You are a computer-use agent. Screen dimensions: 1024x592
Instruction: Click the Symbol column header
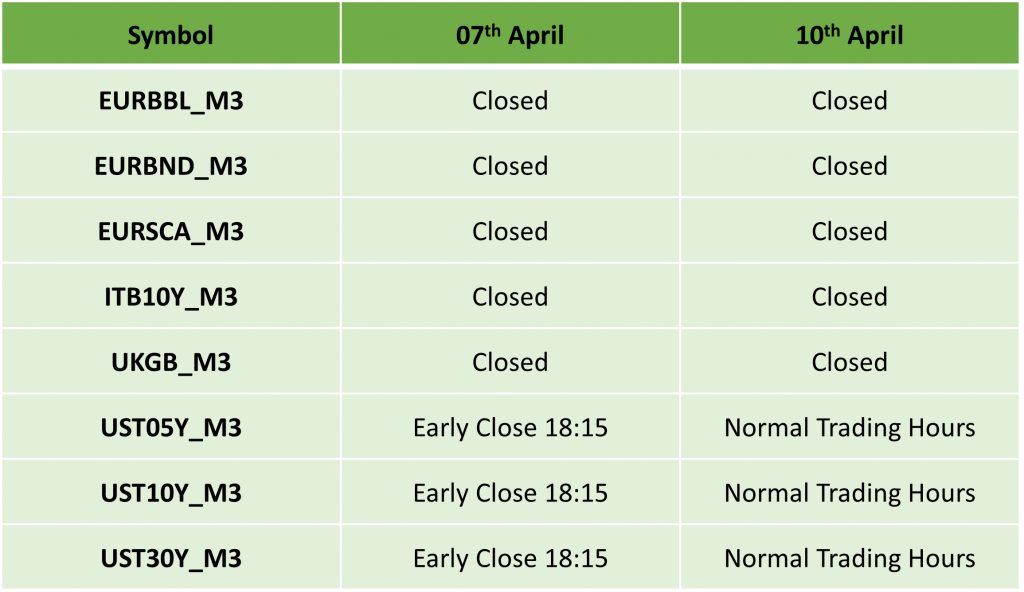click(x=170, y=33)
